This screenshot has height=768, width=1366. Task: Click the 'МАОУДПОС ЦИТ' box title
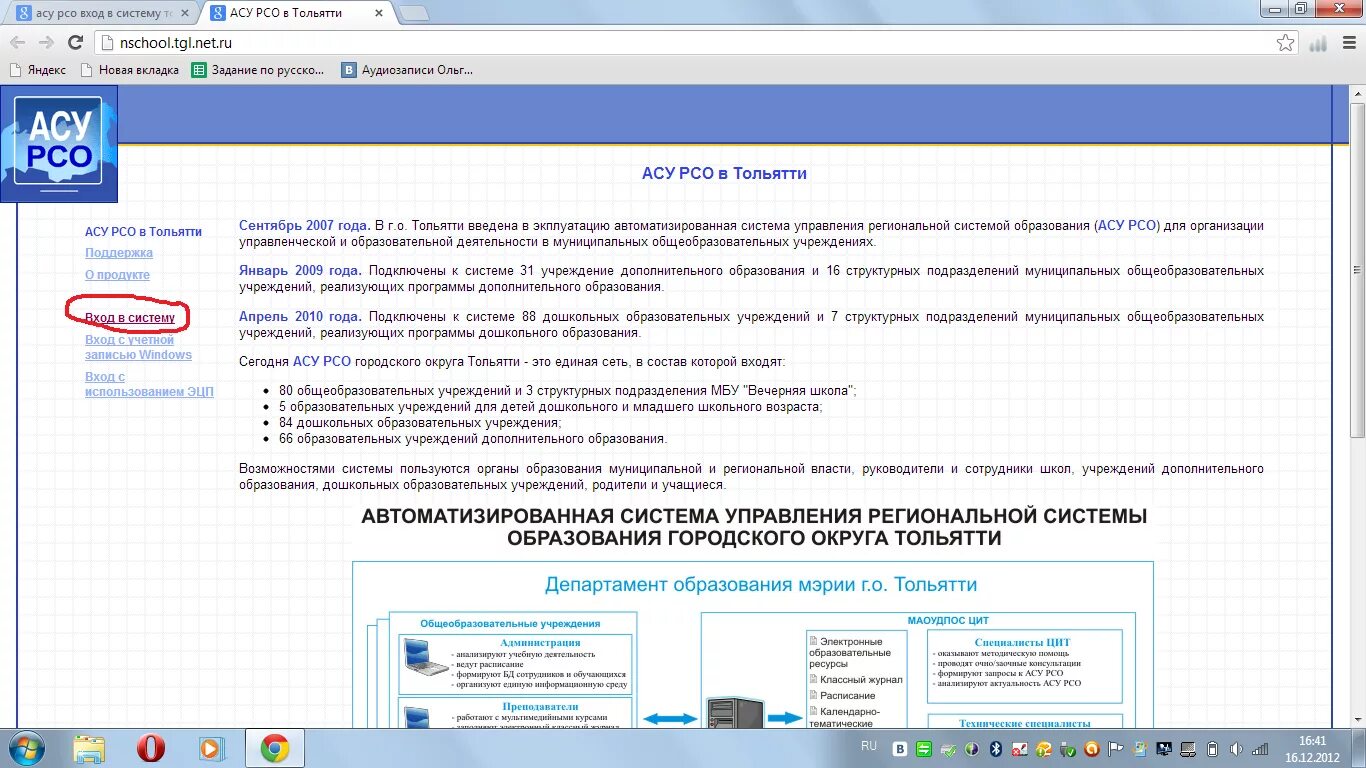tap(948, 620)
